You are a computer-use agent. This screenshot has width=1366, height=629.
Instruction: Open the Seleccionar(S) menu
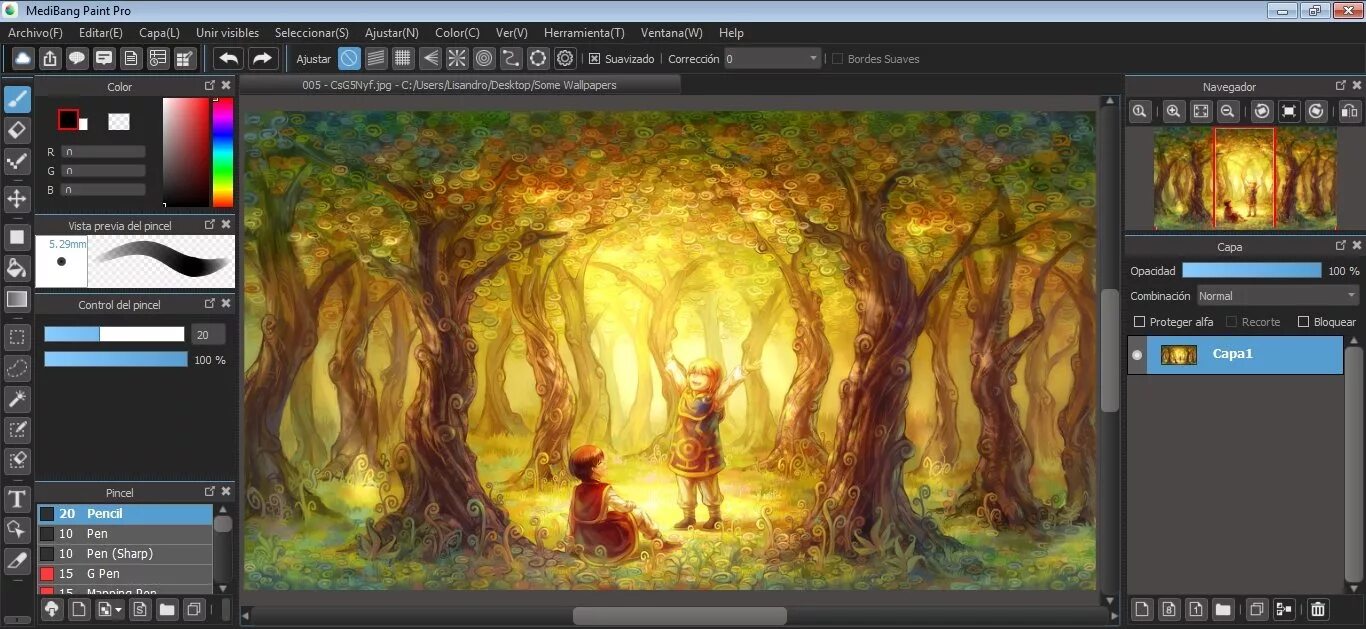(312, 33)
